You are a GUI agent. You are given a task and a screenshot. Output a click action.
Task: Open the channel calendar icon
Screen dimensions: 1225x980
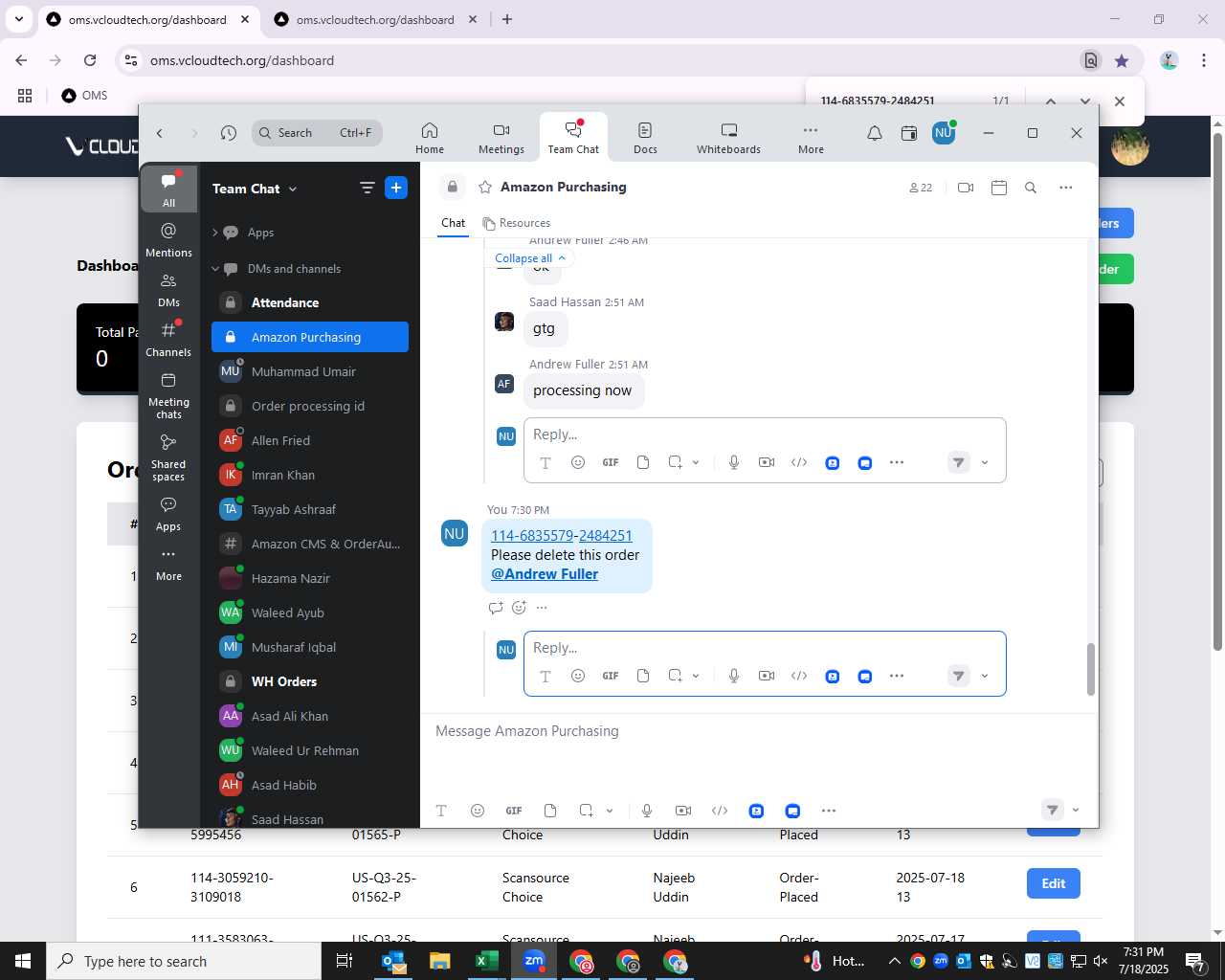pyautogui.click(x=999, y=188)
